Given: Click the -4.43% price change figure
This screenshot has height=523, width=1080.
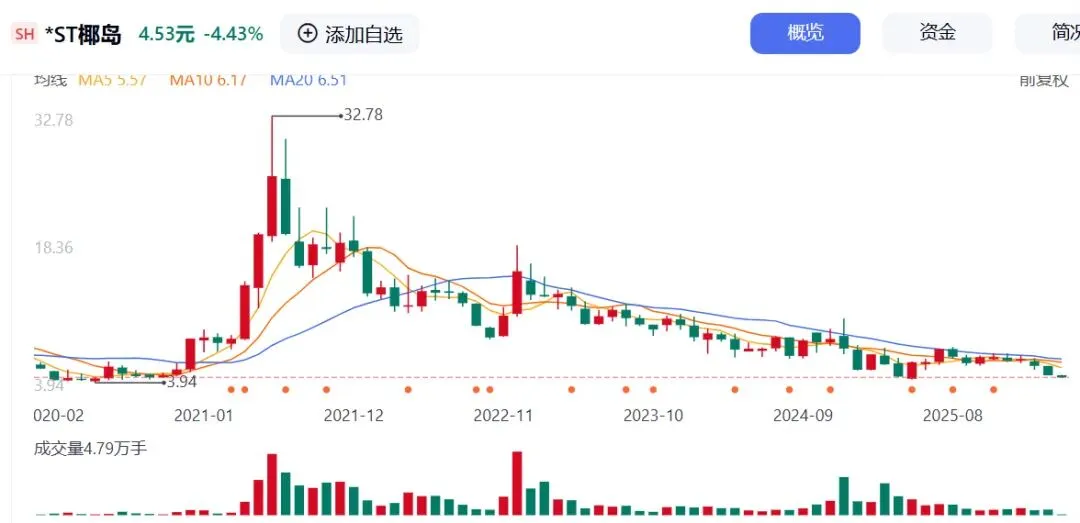Looking at the screenshot, I should coord(233,34).
